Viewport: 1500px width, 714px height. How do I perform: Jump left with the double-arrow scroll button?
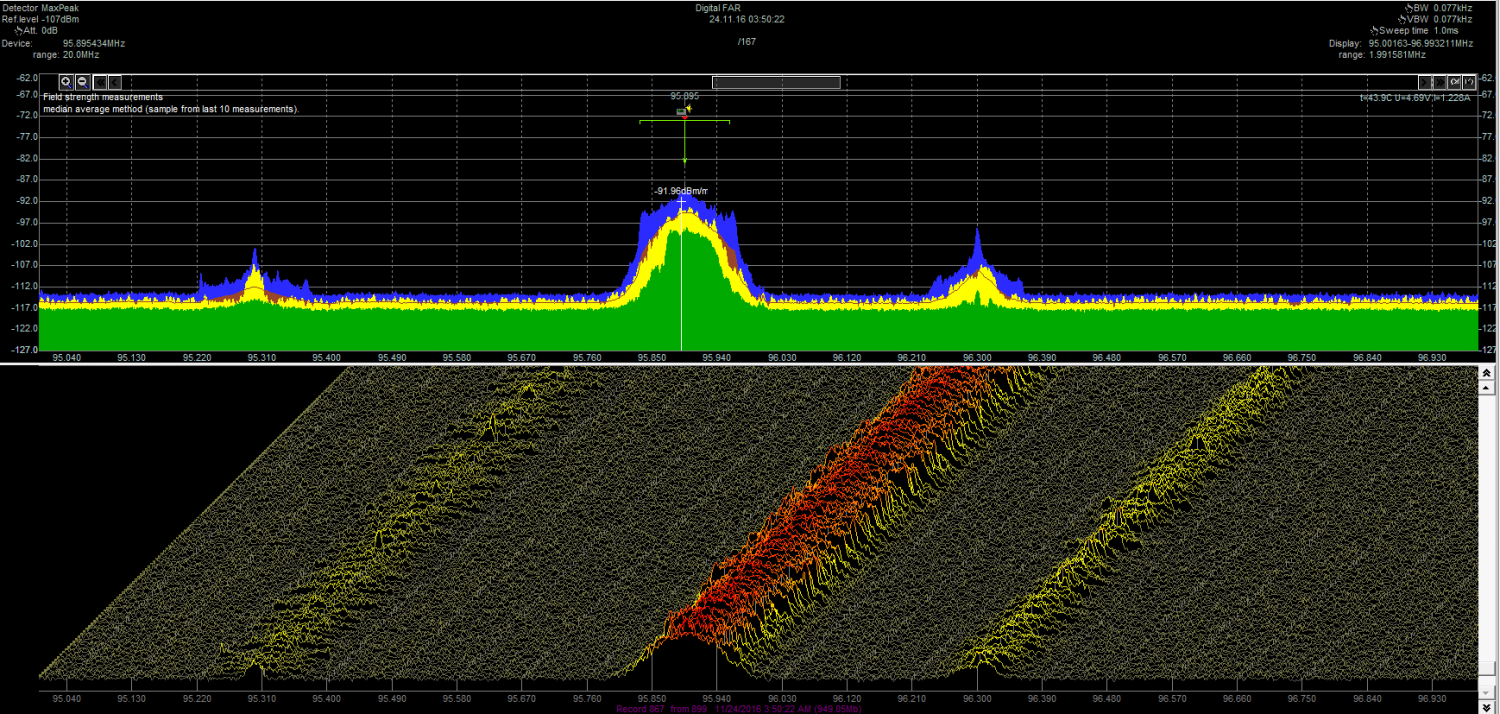[x=99, y=82]
